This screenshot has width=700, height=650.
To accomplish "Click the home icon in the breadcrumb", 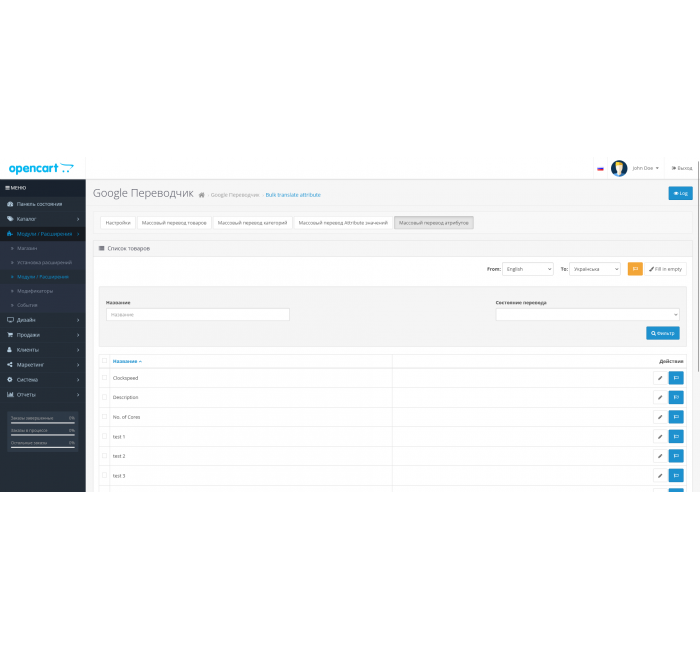I will click(x=201, y=195).
